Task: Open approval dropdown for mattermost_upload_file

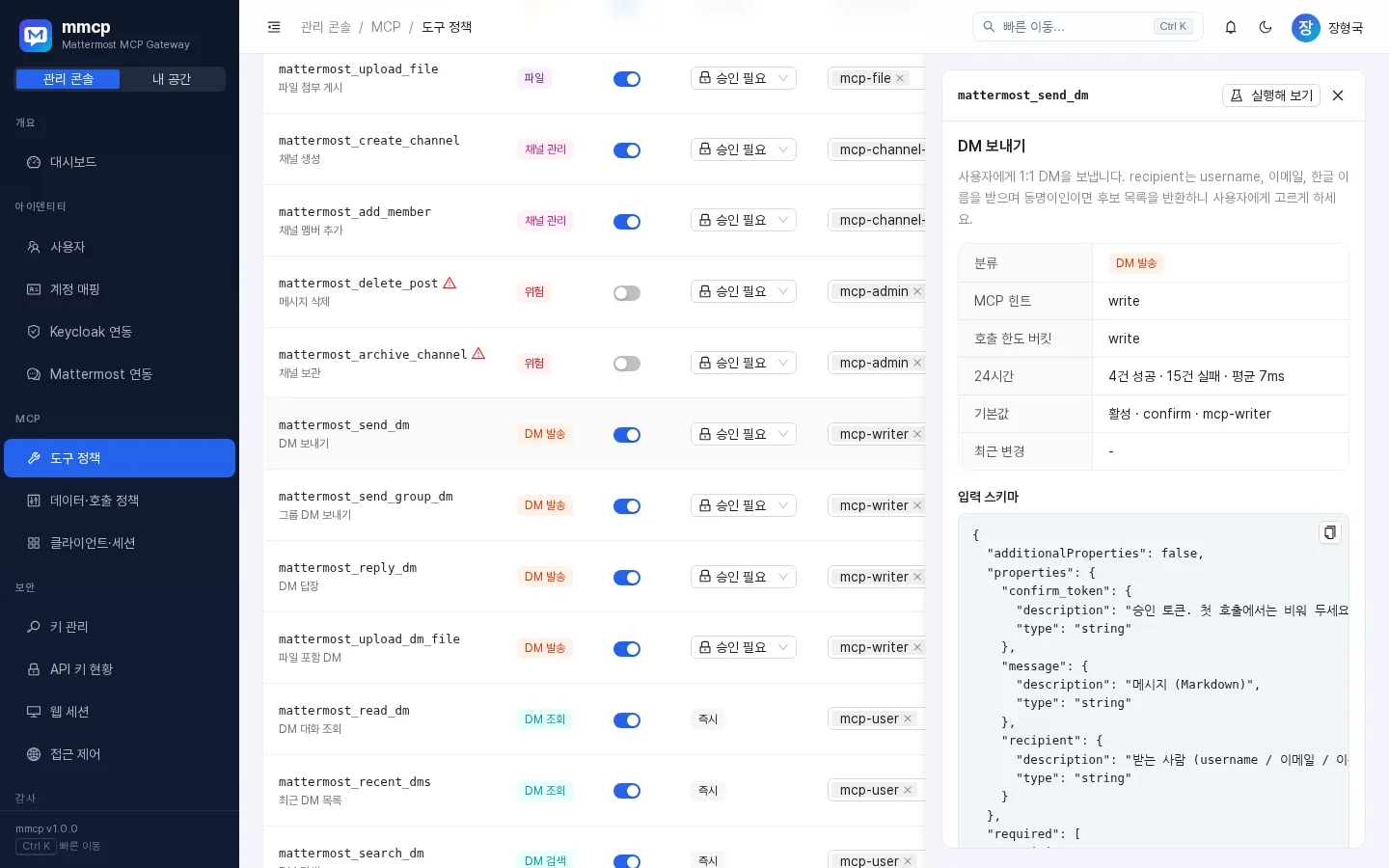Action: pos(744,78)
